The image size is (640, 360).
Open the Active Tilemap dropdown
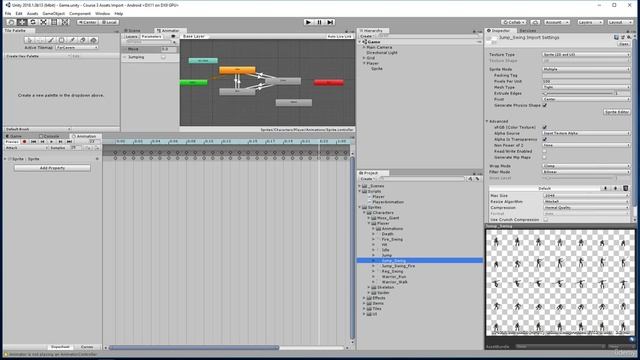point(77,47)
